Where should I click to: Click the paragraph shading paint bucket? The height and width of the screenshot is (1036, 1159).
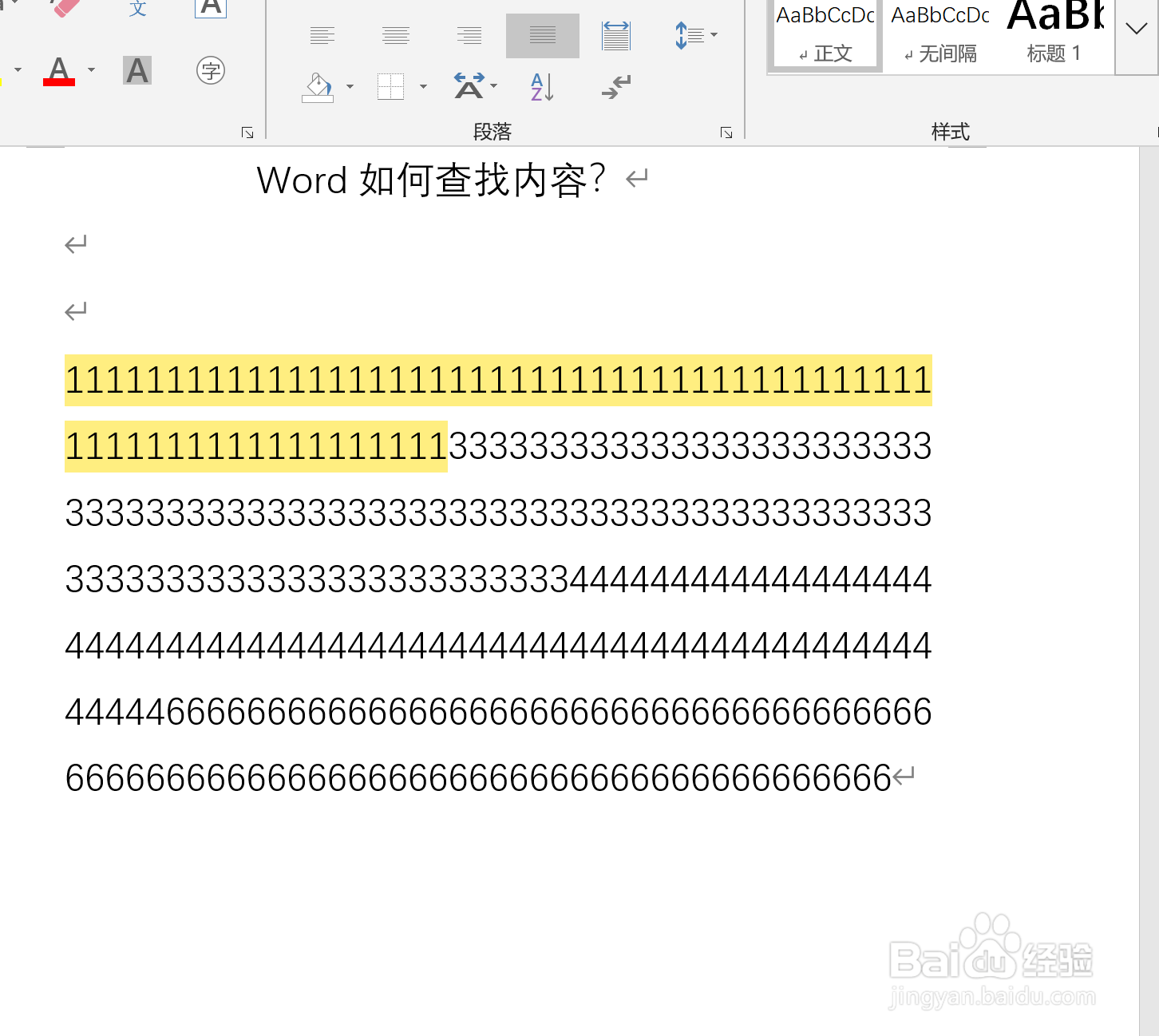[x=318, y=86]
